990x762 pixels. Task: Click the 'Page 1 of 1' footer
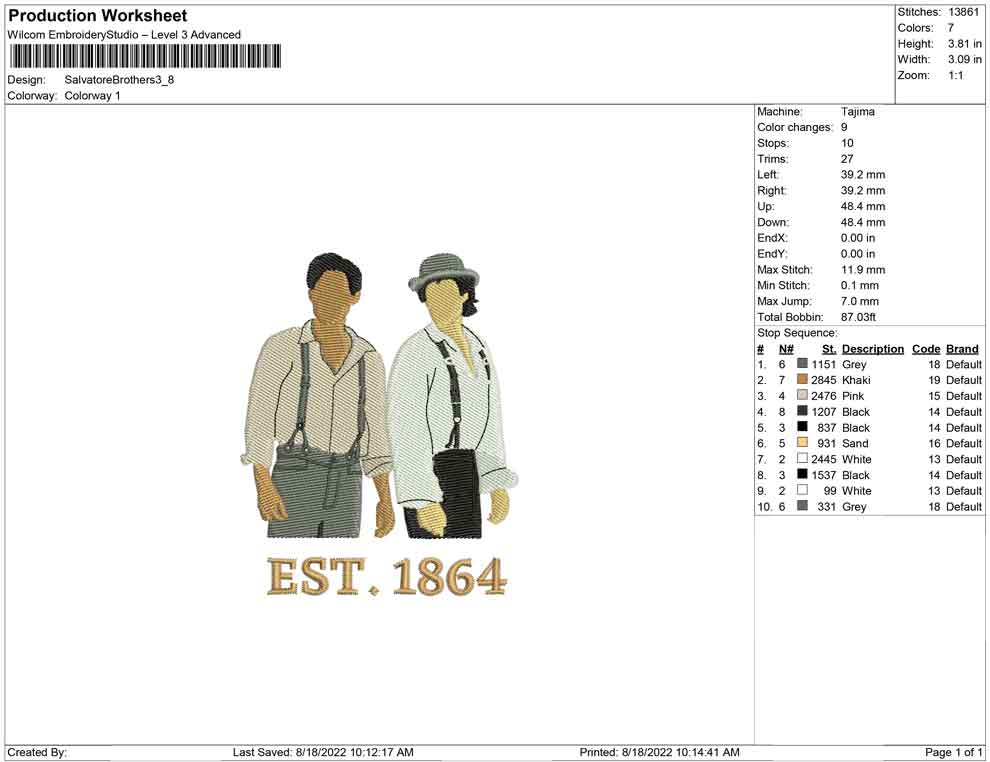click(953, 752)
